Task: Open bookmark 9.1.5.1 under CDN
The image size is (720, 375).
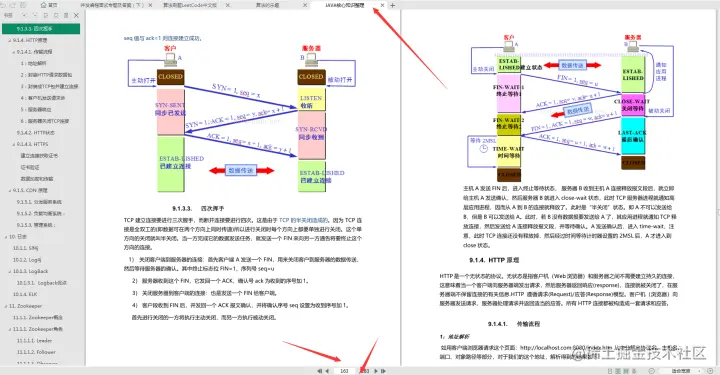Action: click(39, 202)
